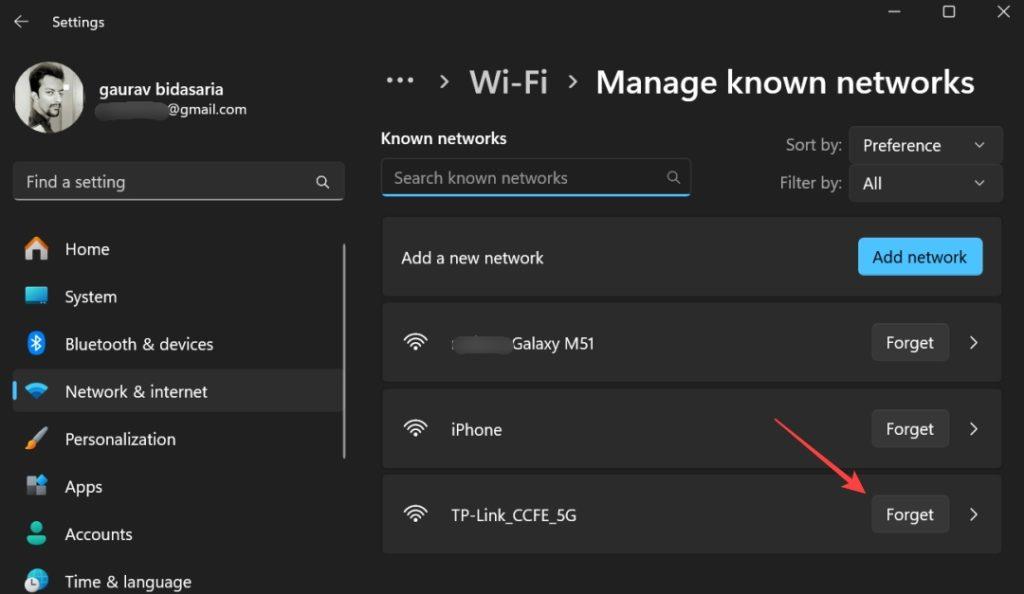Screen dimensions: 1024x594
Task: Click the Home house icon
Action: 37,249
